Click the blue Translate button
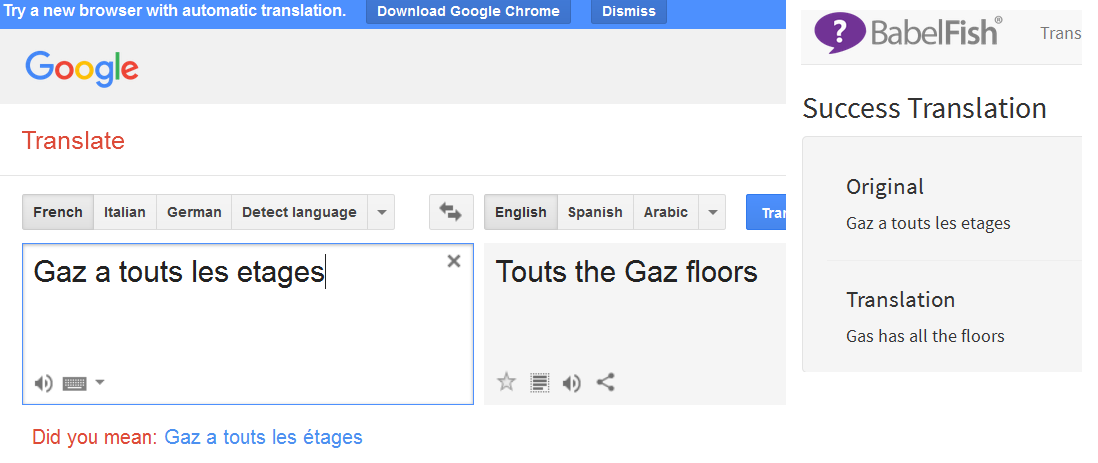 click(766, 212)
